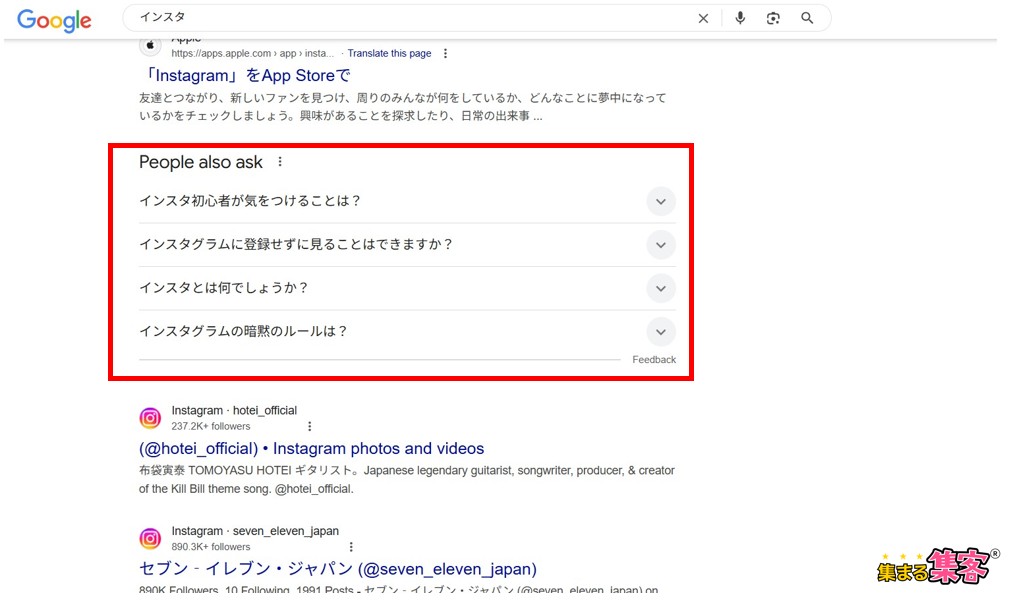Open the three-dot menu next to People also ask
Image resolution: width=1009 pixels, height=603 pixels.
pyautogui.click(x=280, y=162)
